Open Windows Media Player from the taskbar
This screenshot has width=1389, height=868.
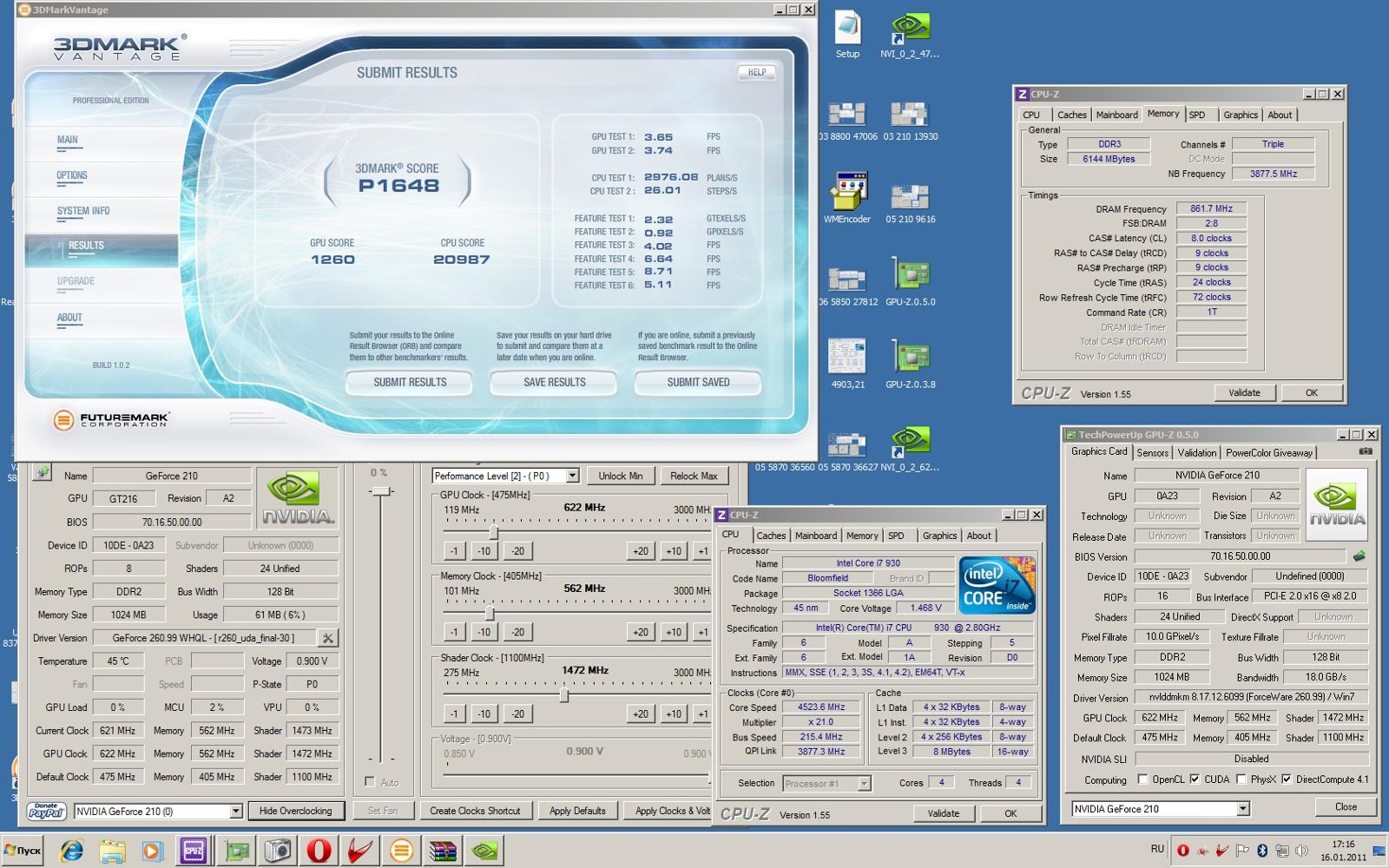tap(152, 851)
